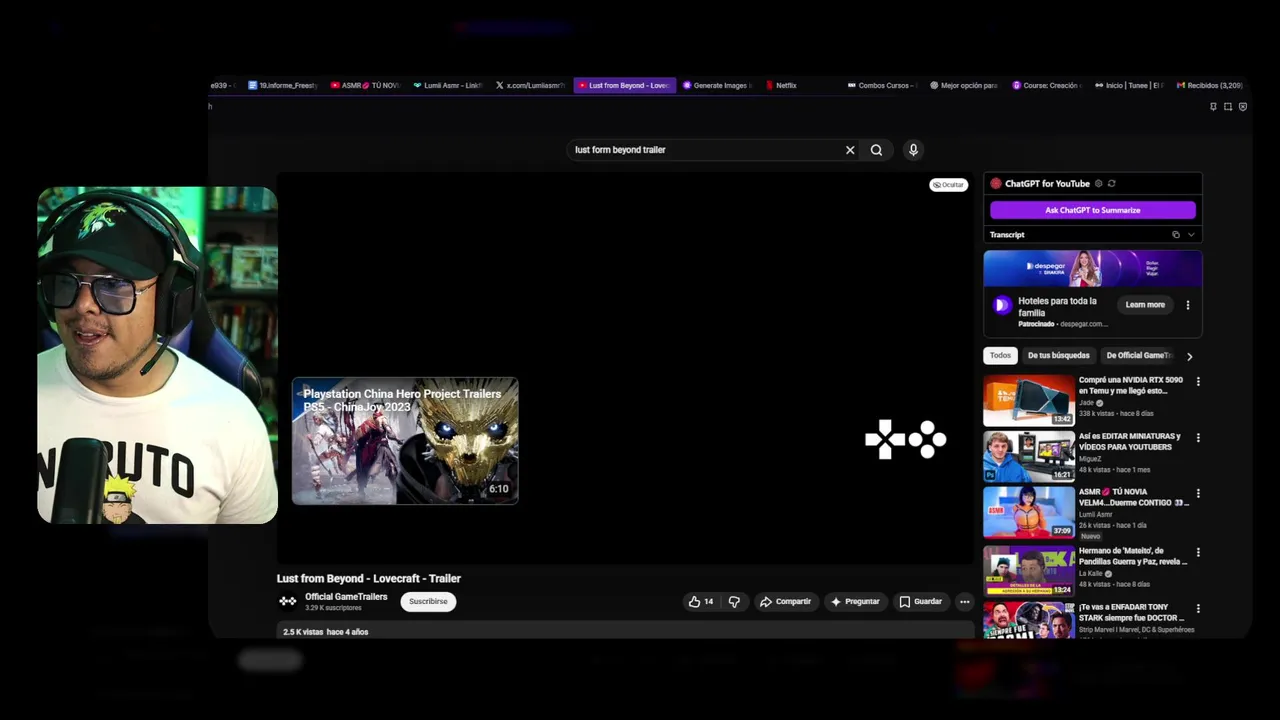Open the 'Hermano de Mateito' video thumbnail
Viewport: 1280px width, 720px height.
coord(1029,570)
